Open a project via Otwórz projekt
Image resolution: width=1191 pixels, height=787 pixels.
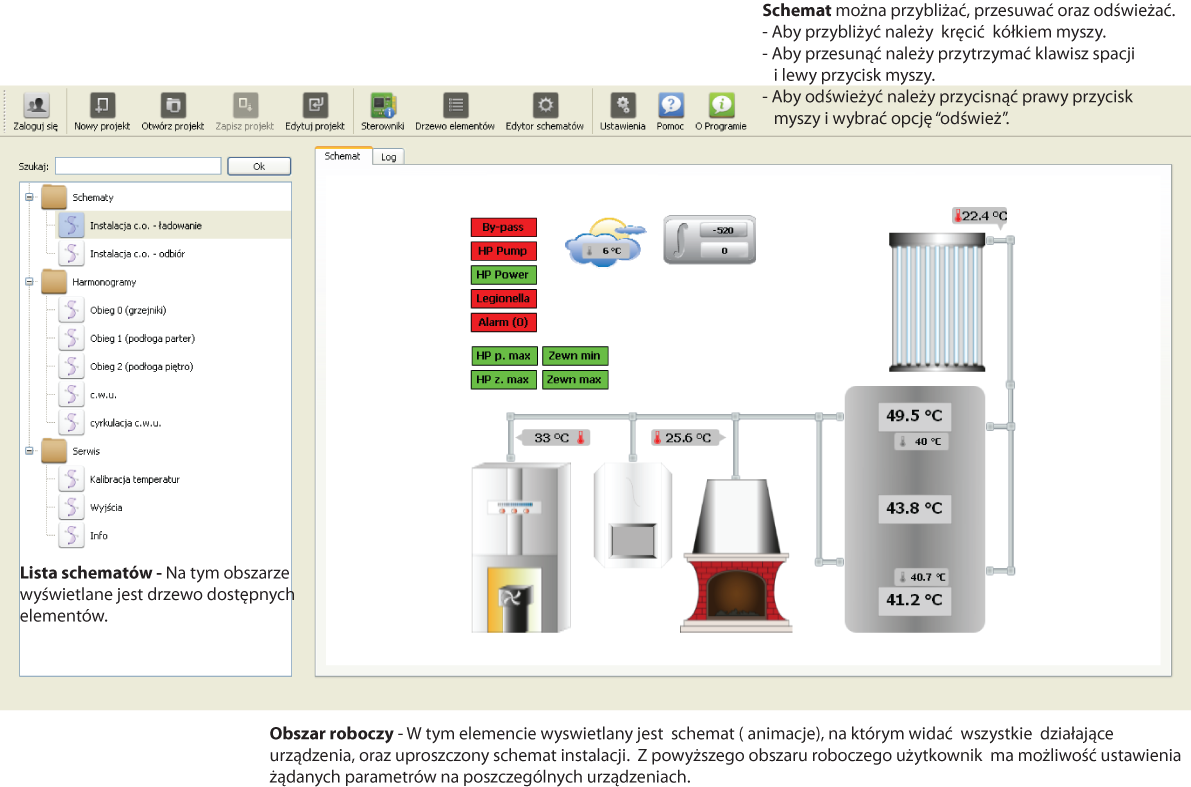click(x=172, y=105)
